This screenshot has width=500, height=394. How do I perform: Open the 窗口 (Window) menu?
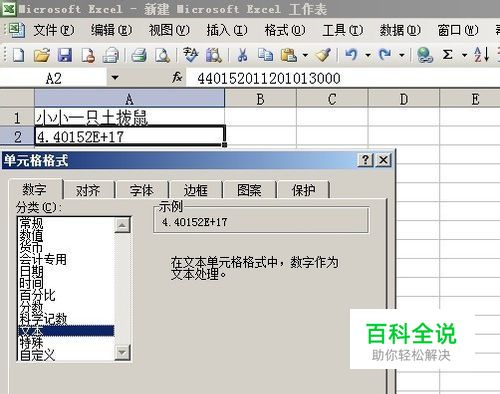[458, 31]
